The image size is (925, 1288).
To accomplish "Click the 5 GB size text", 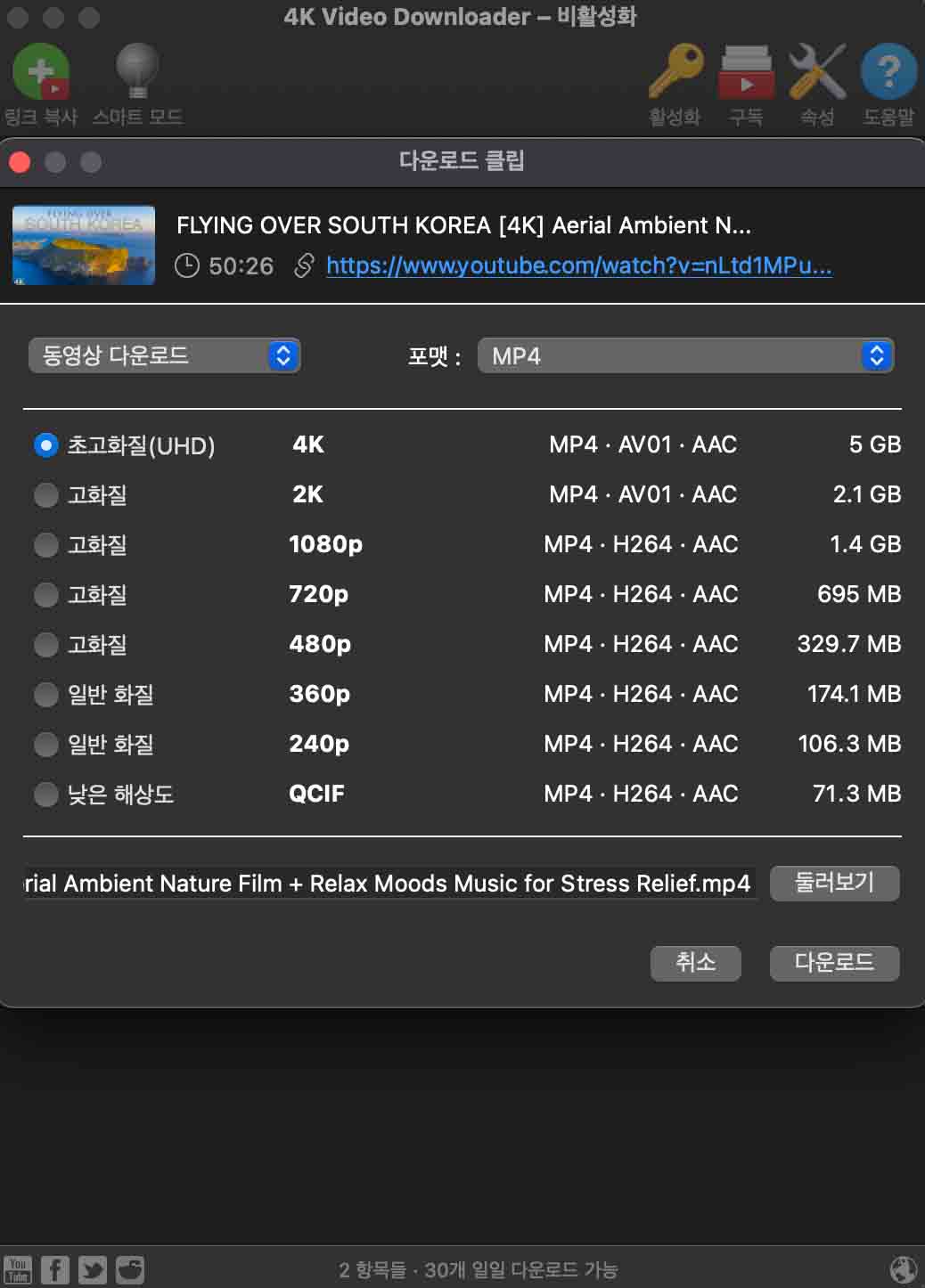I will coord(874,444).
